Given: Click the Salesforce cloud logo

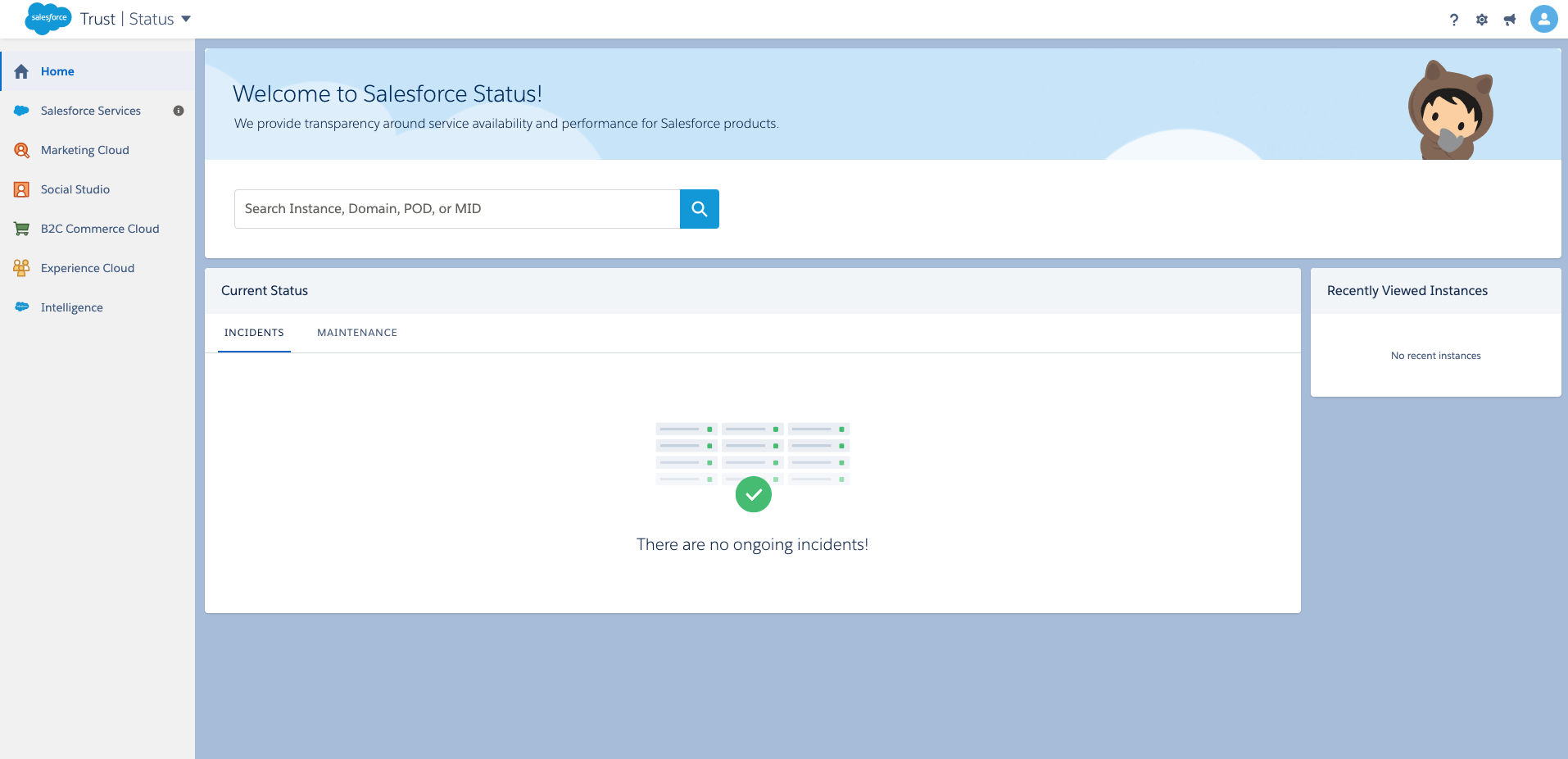Looking at the screenshot, I should 48,18.
